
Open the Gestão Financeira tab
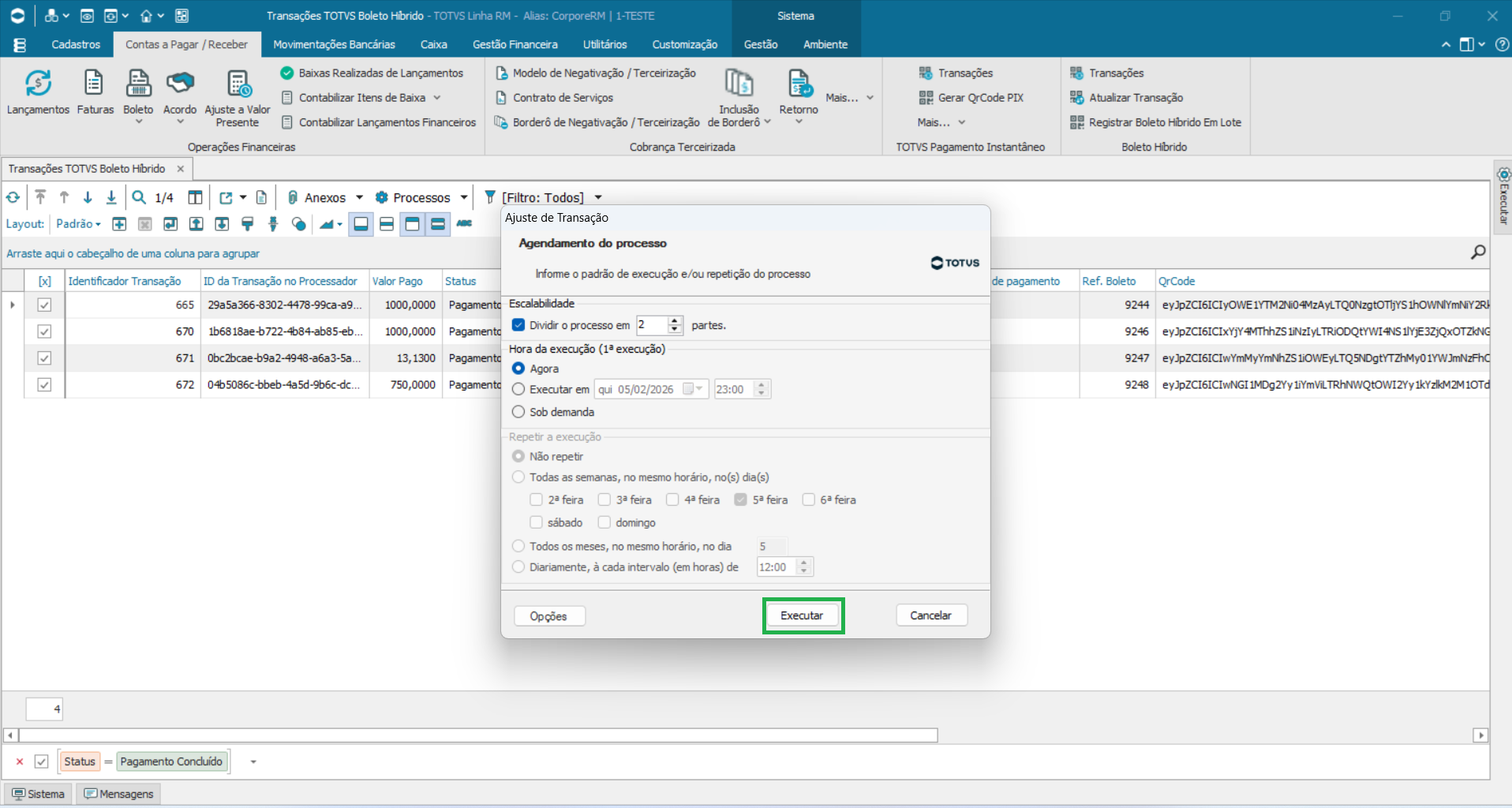(515, 45)
